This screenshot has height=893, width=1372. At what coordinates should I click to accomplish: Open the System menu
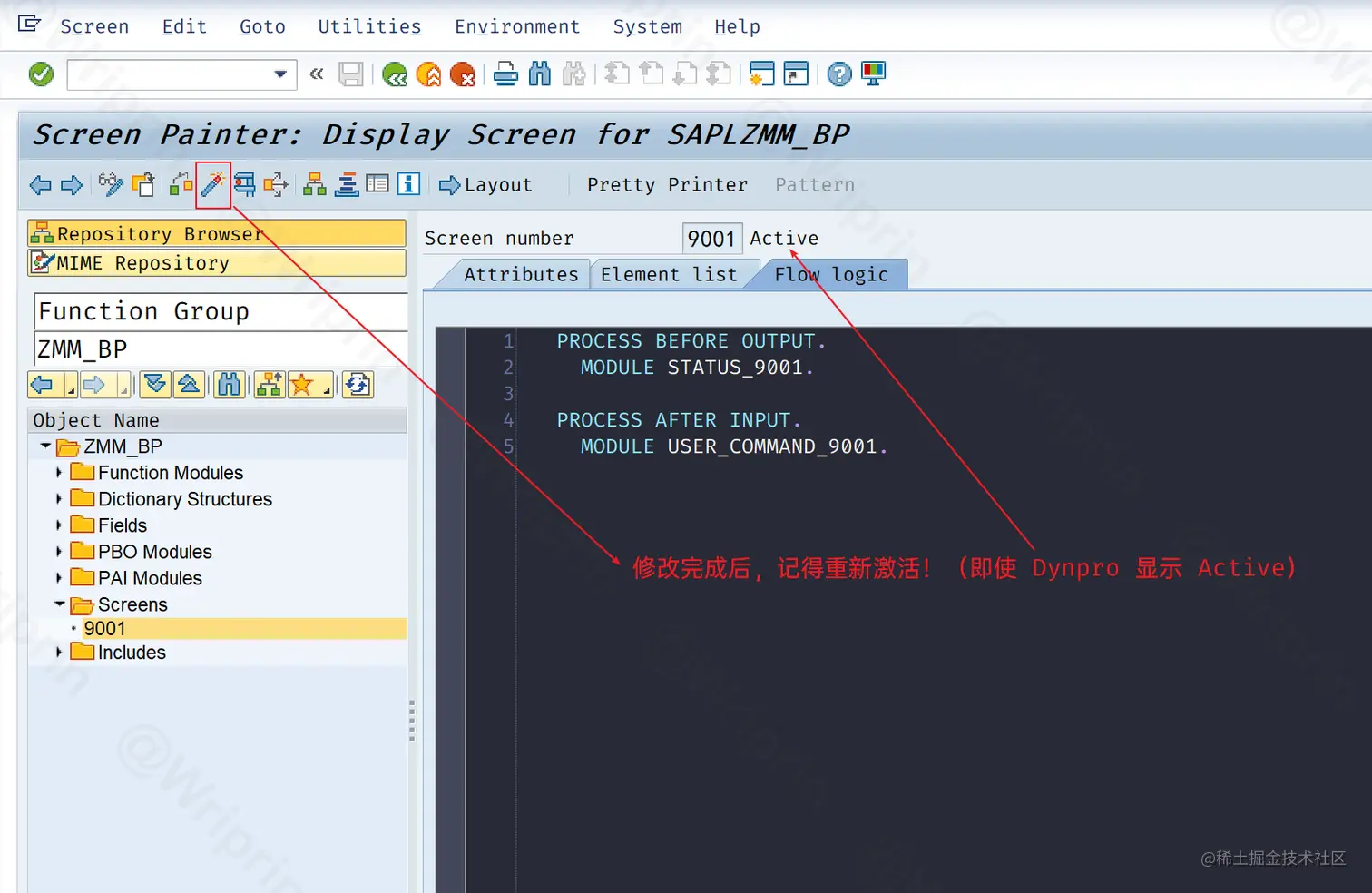[647, 26]
